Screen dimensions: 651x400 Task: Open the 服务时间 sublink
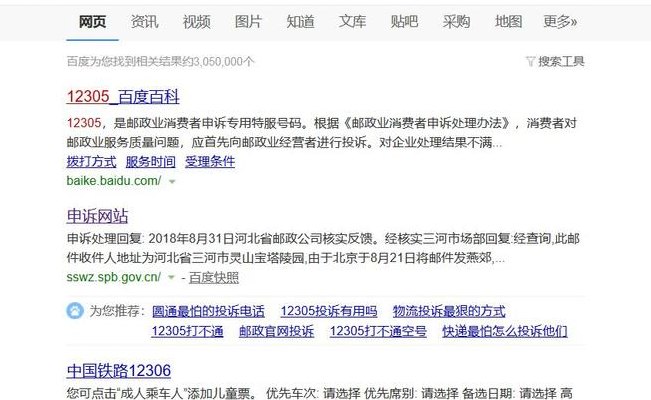[150, 162]
